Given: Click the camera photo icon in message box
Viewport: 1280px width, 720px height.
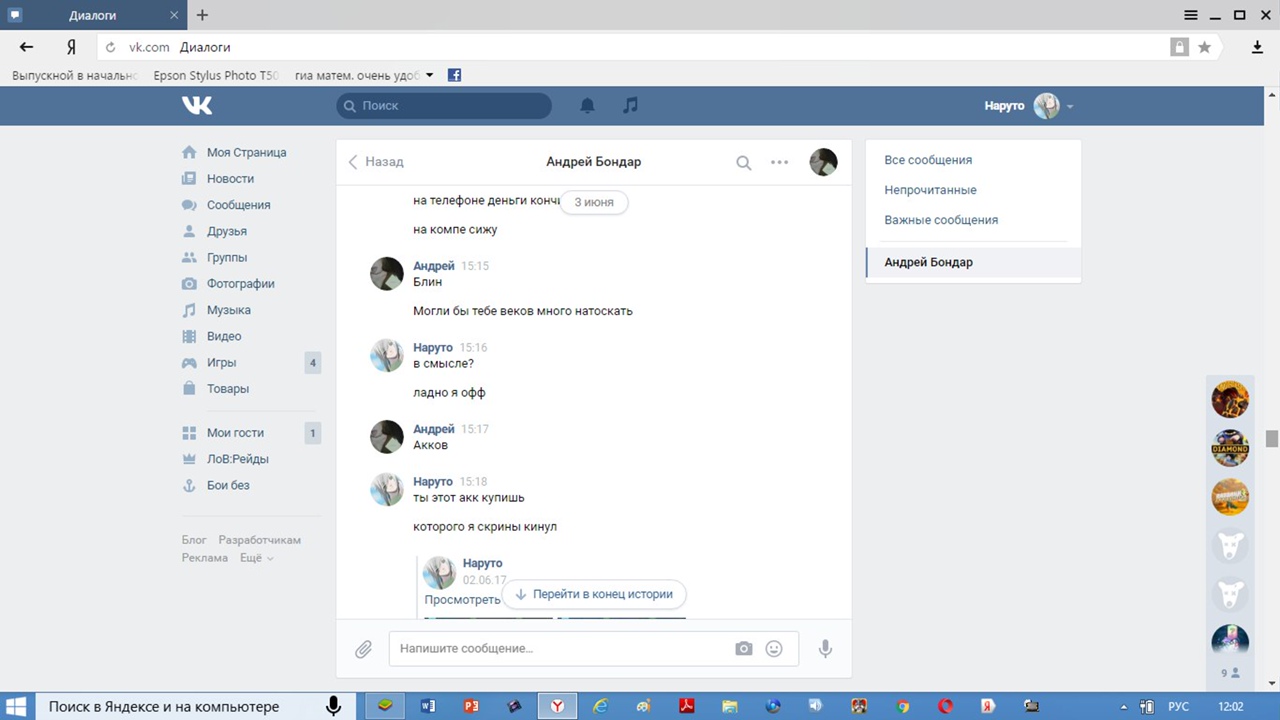Looking at the screenshot, I should point(743,649).
